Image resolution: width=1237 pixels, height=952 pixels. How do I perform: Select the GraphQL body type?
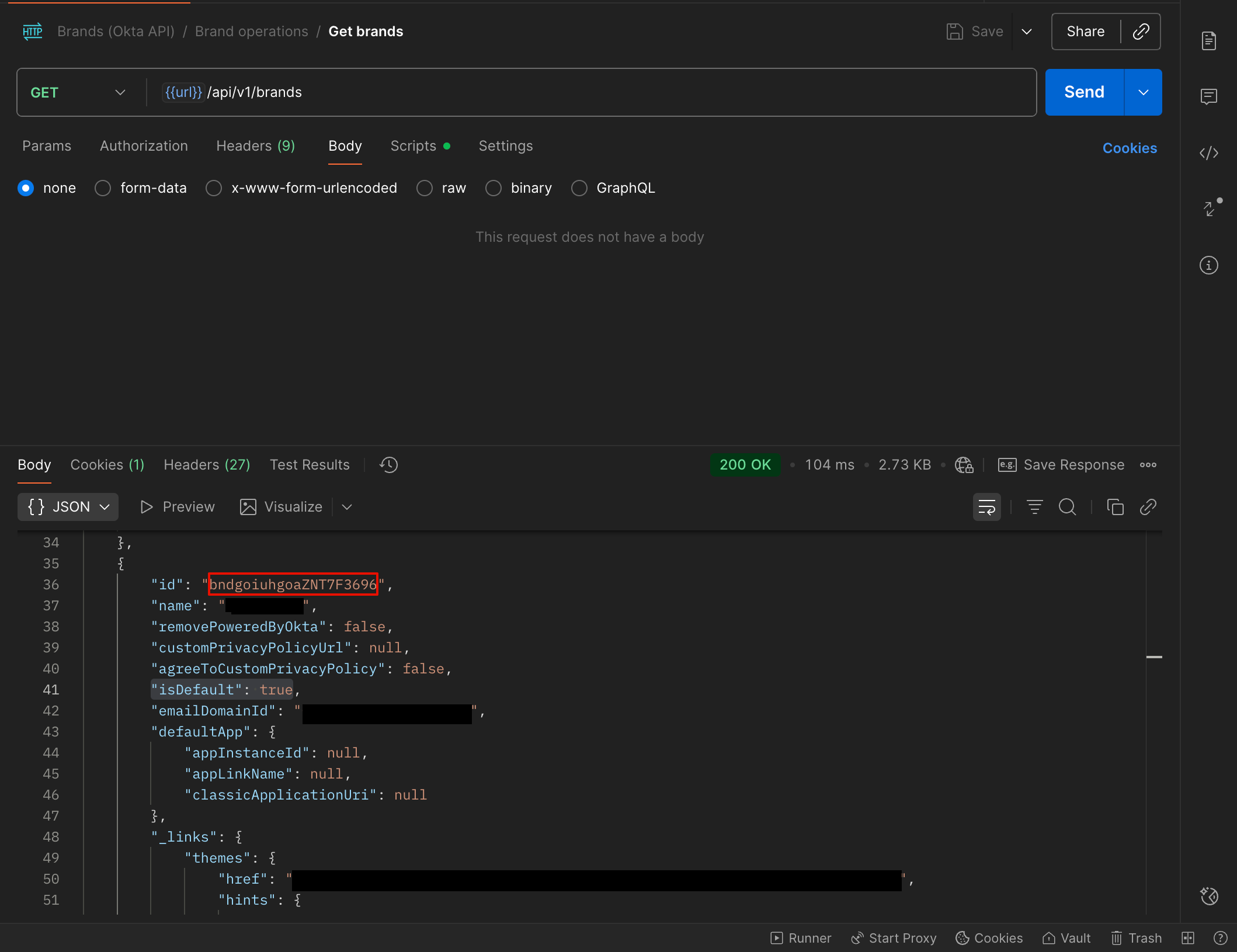click(x=579, y=187)
